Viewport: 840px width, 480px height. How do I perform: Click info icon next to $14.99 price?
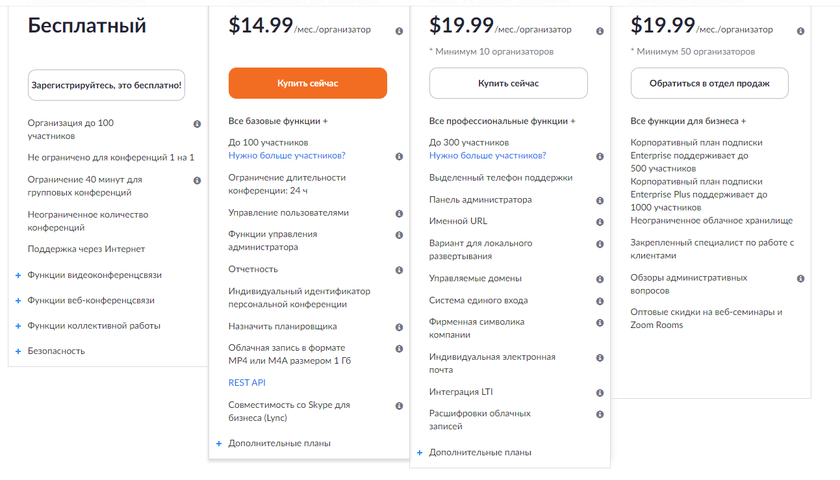pos(399,31)
